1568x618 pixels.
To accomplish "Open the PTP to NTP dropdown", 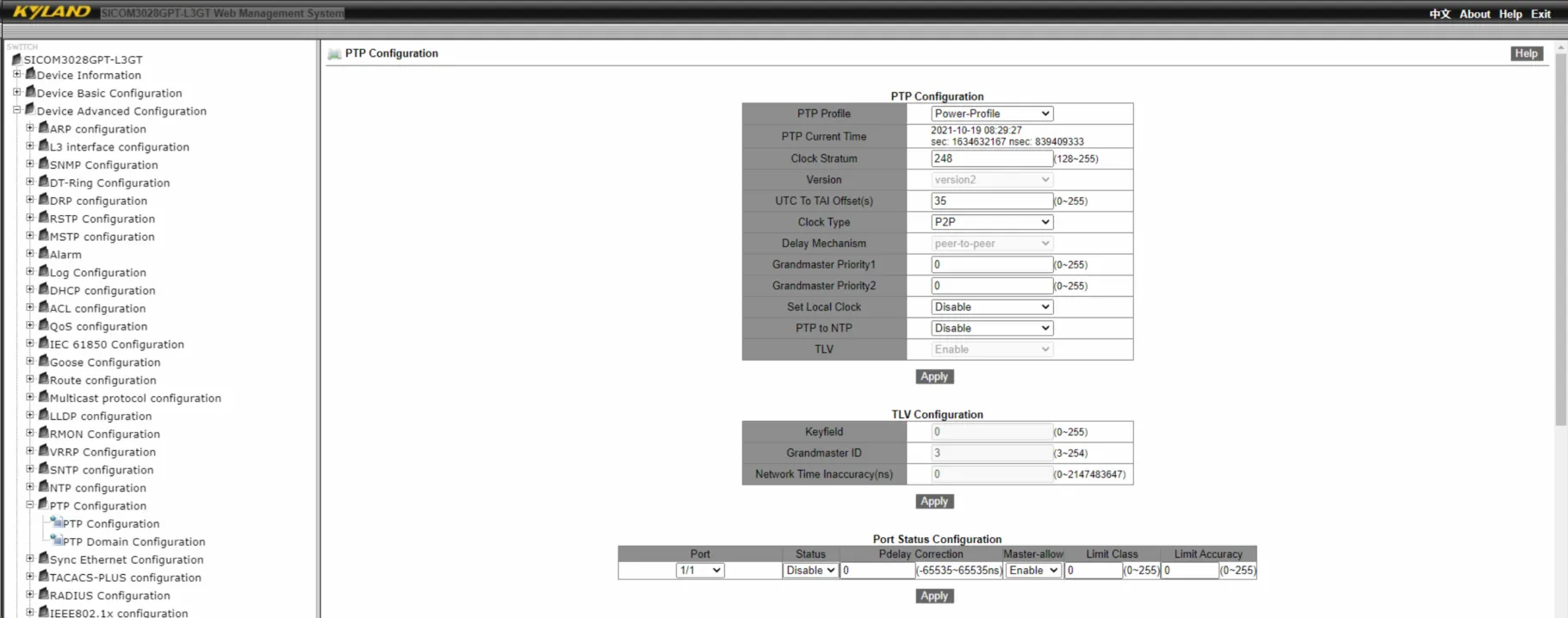I will click(992, 328).
